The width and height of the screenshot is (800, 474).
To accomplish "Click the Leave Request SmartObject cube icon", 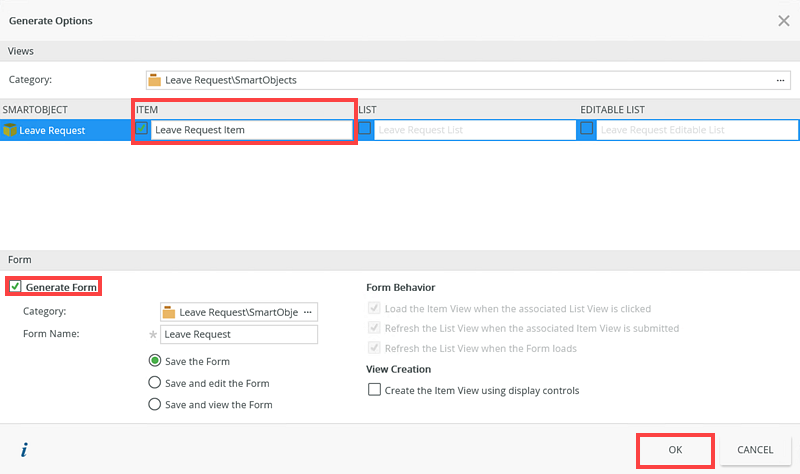I will pyautogui.click(x=10, y=130).
